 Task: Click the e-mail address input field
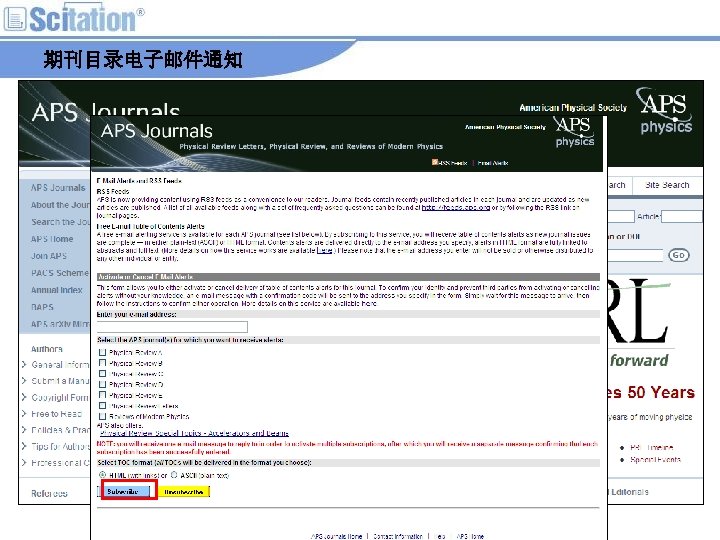[x=172, y=326]
